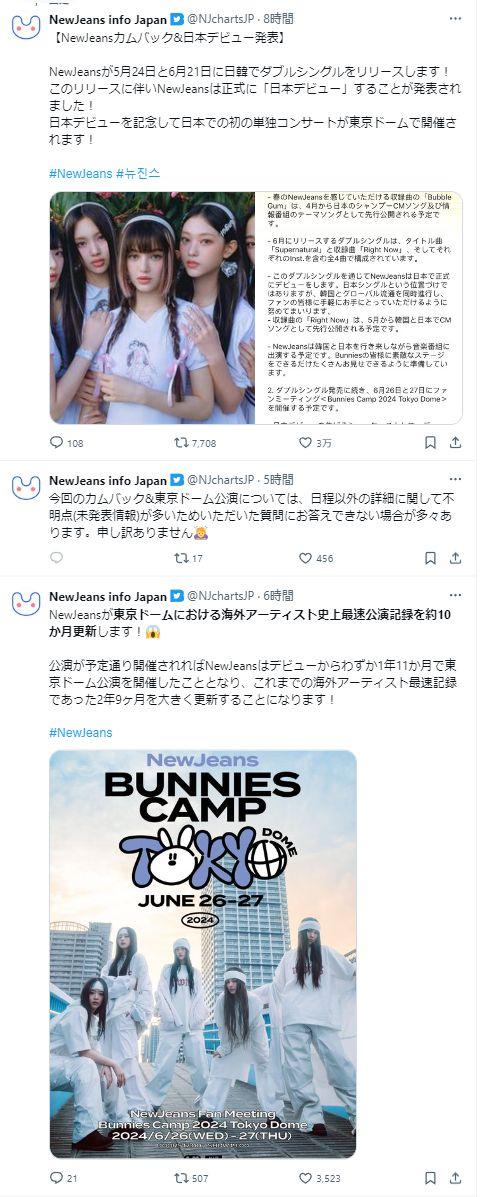Open the NewJeans group photo in first tweet
Image resolution: width=480 pixels, height=1197 pixels.
click(x=152, y=308)
